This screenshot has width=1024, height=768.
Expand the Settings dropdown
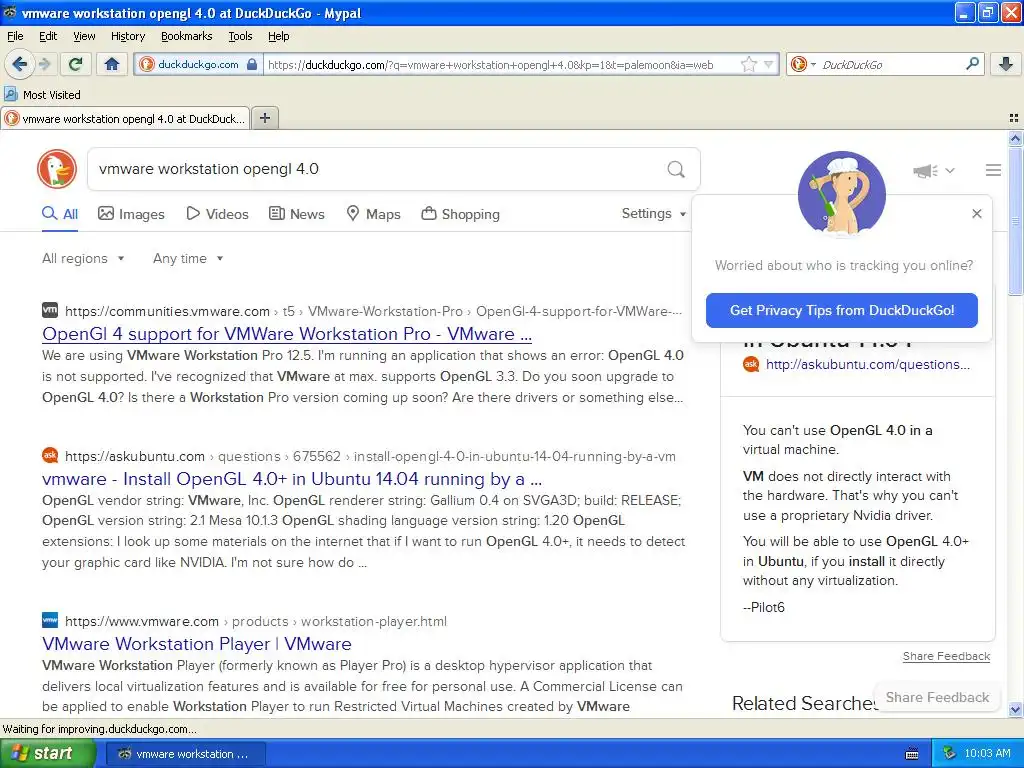point(654,214)
